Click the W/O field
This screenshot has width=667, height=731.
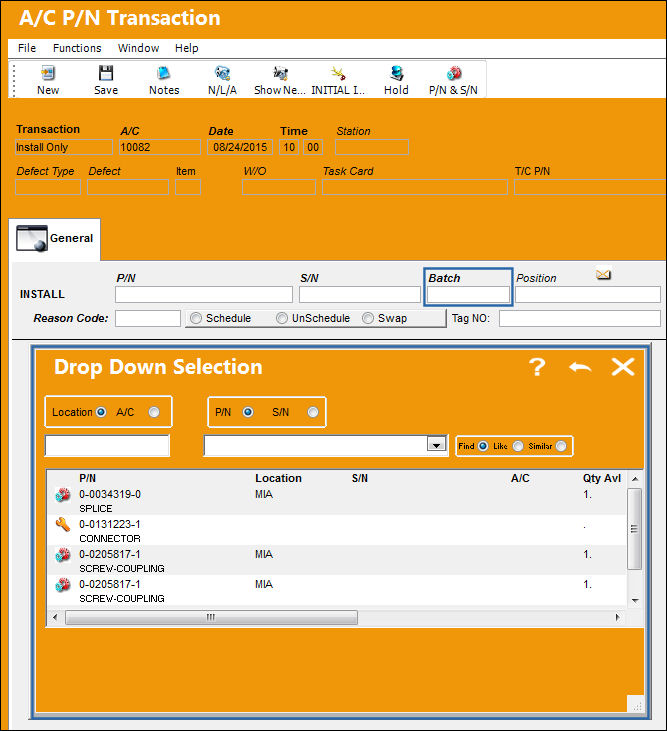(x=278, y=187)
